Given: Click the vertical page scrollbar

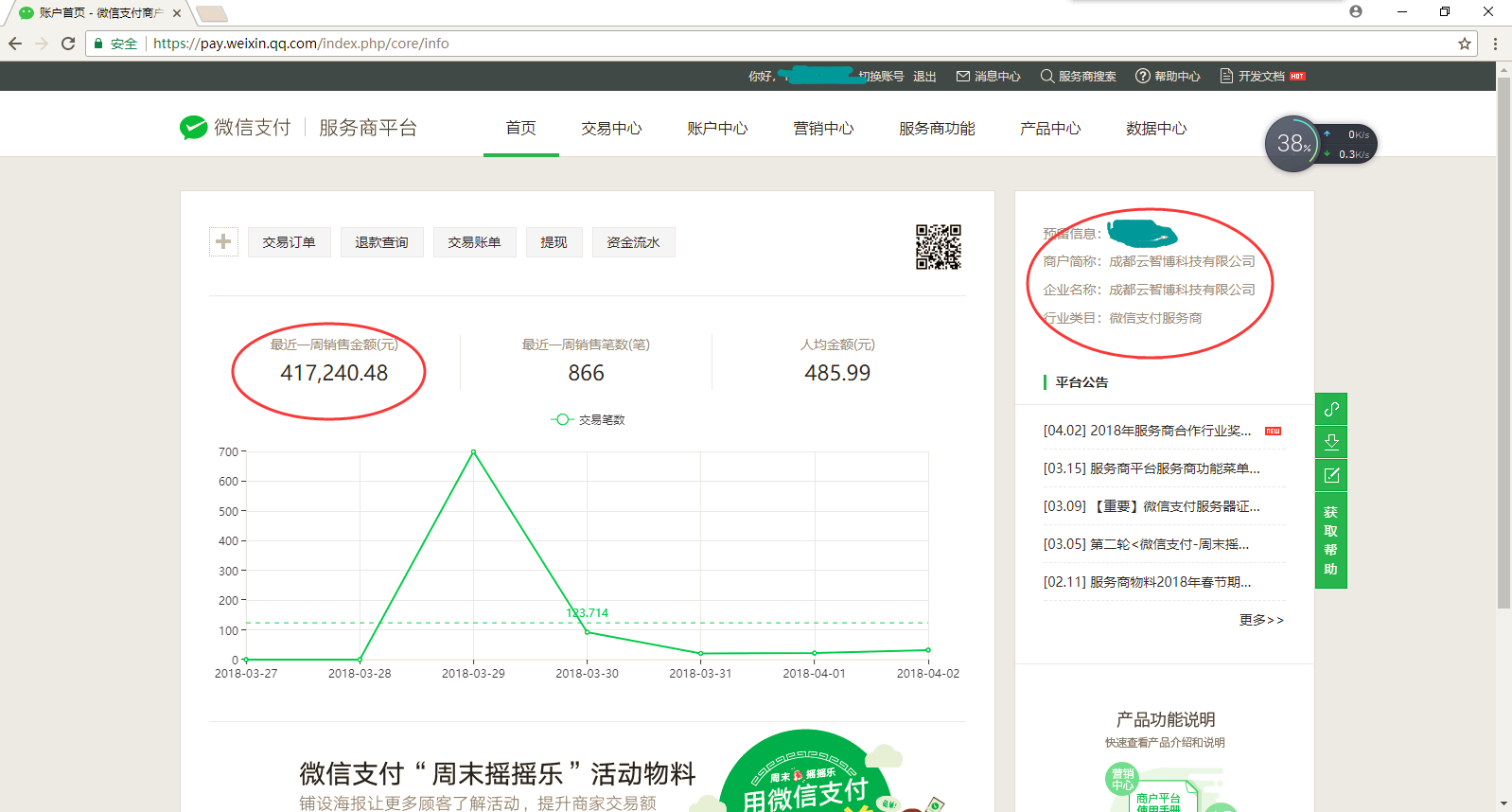Looking at the screenshot, I should (1503, 343).
